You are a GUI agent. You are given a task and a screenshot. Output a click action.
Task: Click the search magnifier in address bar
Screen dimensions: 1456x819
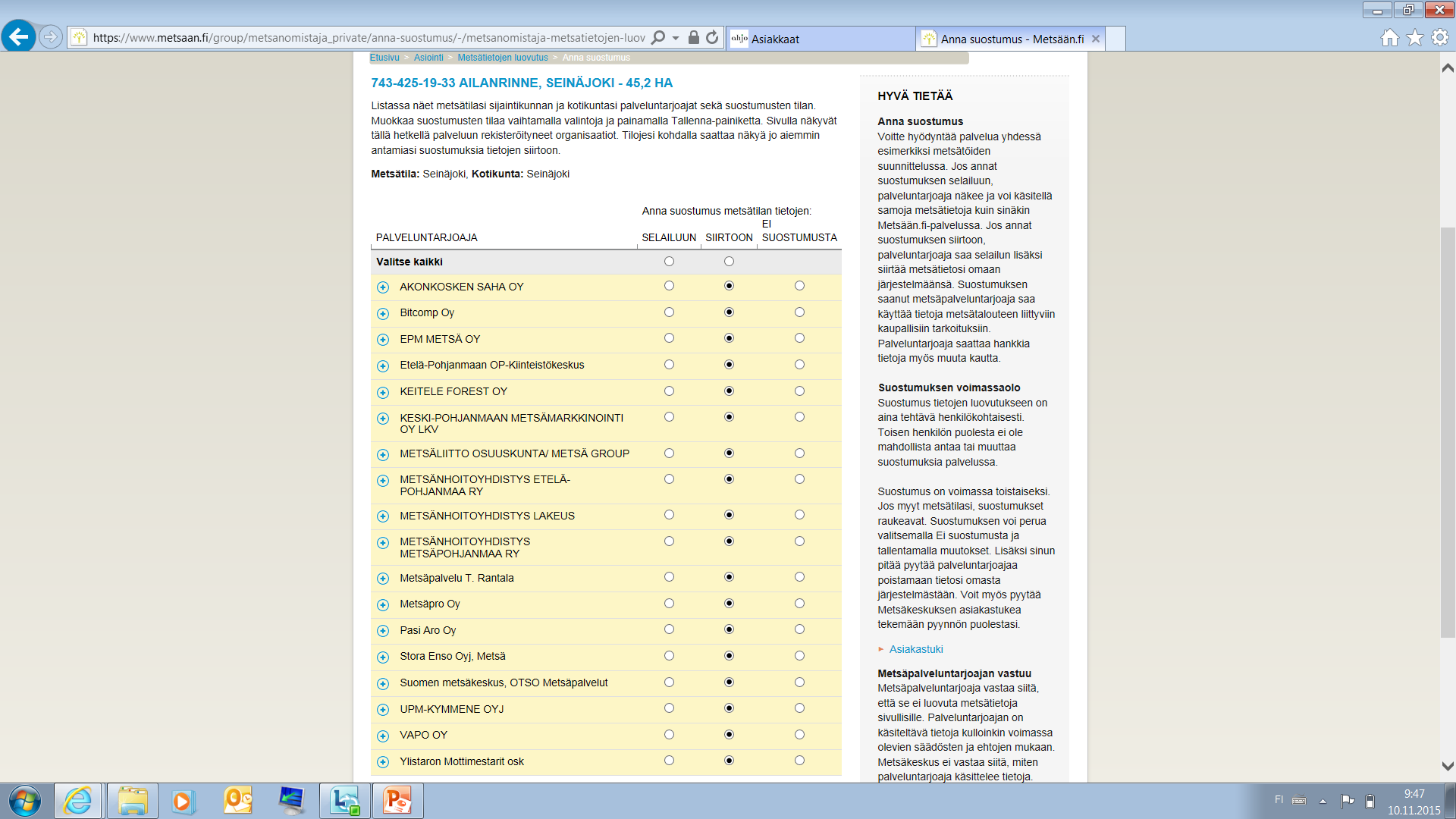pos(658,37)
